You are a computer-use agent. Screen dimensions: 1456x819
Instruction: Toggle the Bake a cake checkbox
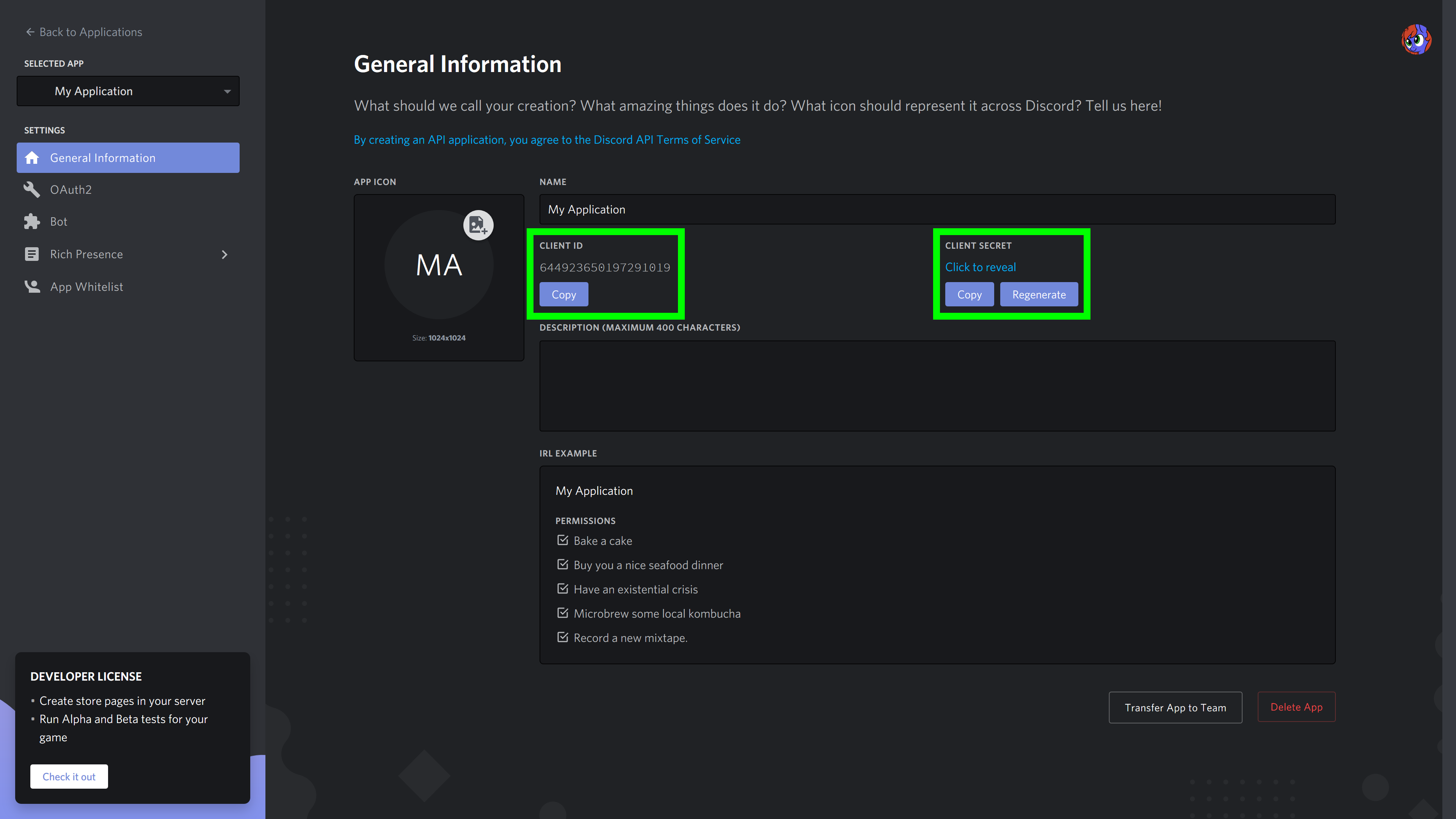(562, 540)
